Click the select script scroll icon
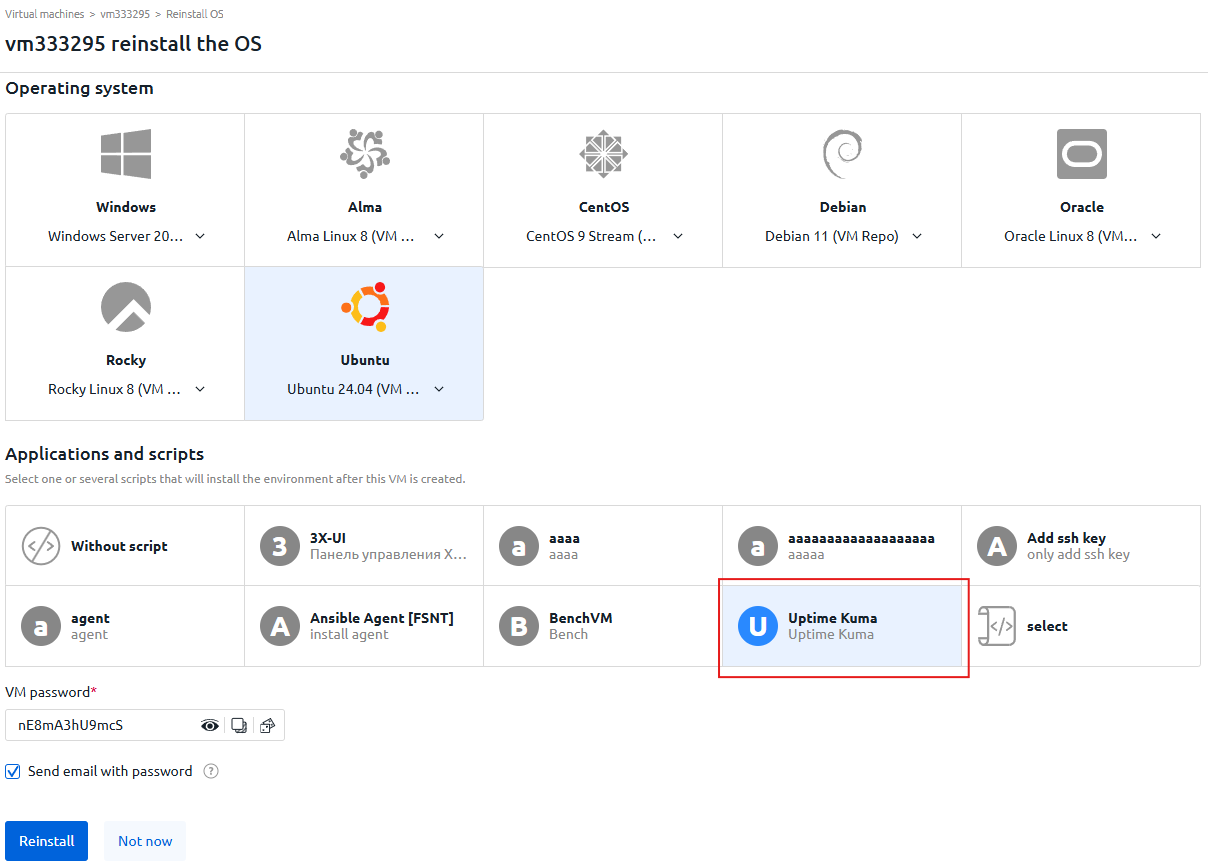 pos(997,626)
